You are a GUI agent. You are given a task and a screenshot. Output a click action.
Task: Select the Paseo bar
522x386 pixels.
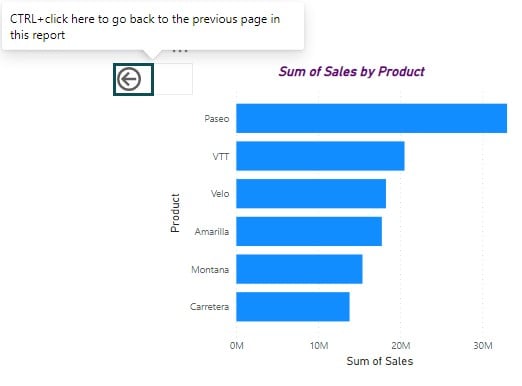point(372,118)
